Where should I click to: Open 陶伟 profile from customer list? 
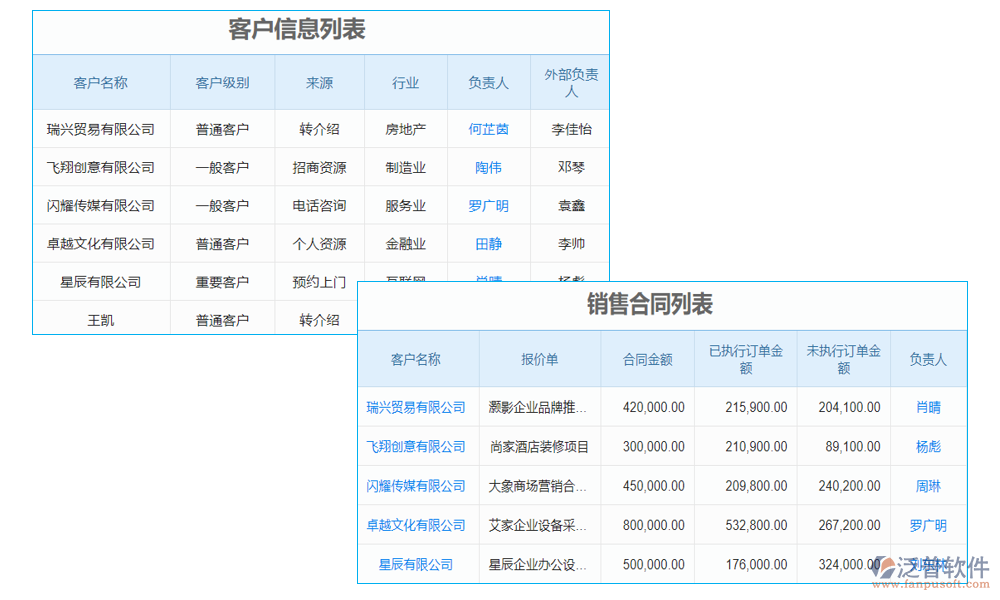[x=487, y=167]
